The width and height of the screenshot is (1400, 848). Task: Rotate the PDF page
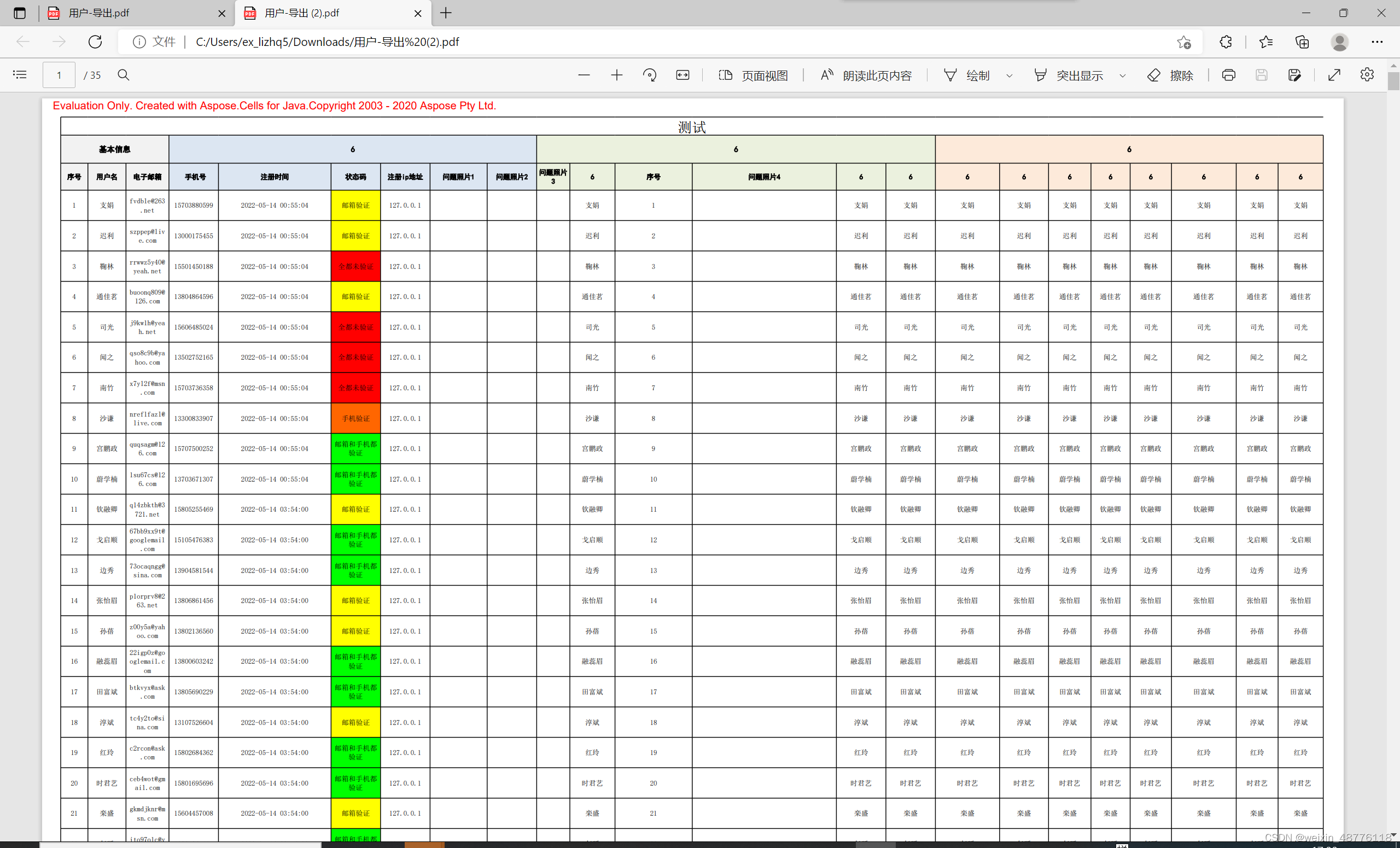pyautogui.click(x=650, y=75)
